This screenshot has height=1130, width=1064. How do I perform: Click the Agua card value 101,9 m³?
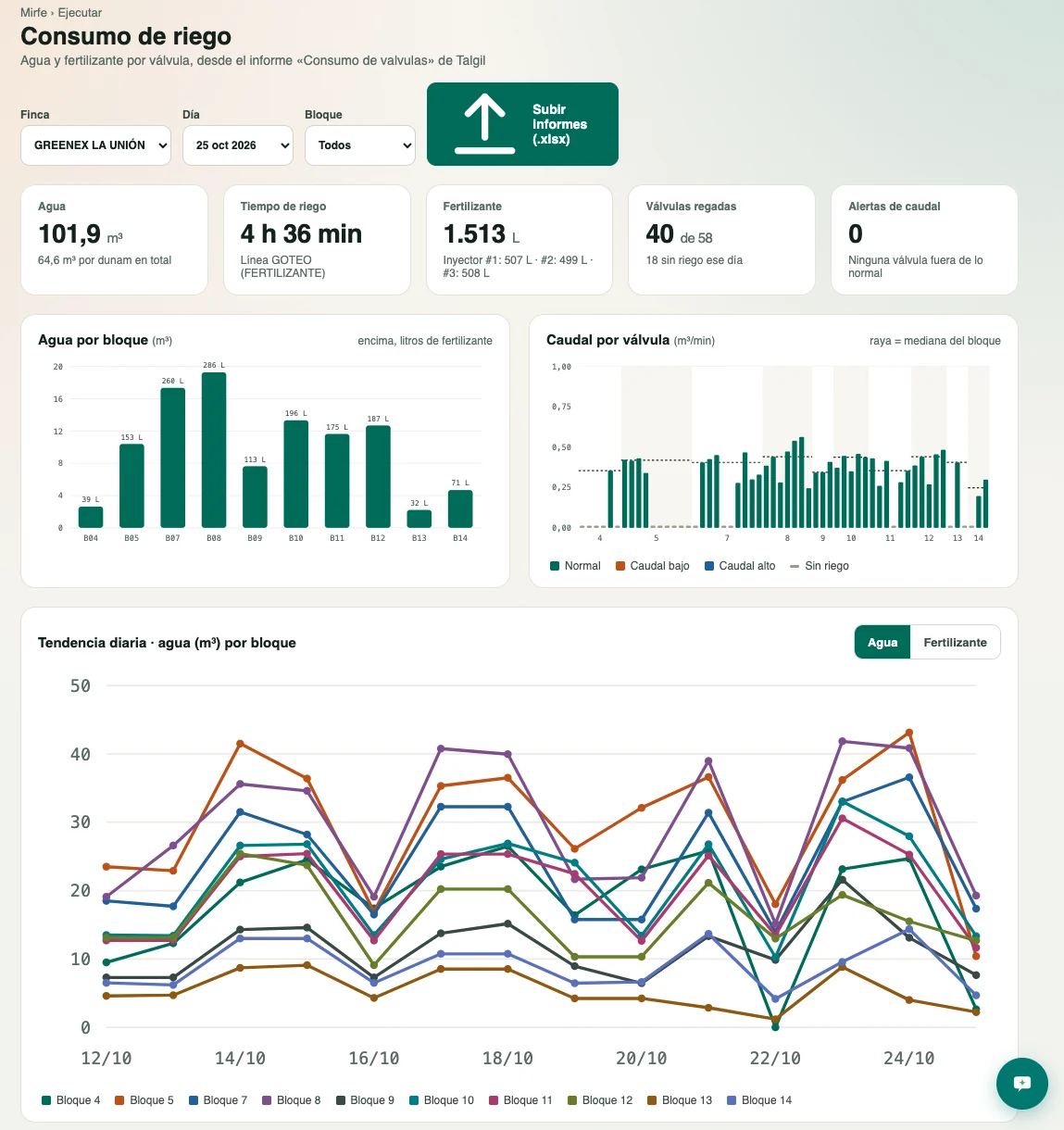[x=81, y=234]
